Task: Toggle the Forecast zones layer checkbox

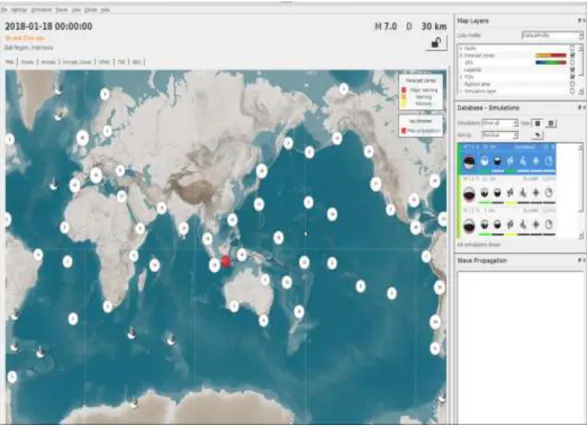Action: [572, 55]
